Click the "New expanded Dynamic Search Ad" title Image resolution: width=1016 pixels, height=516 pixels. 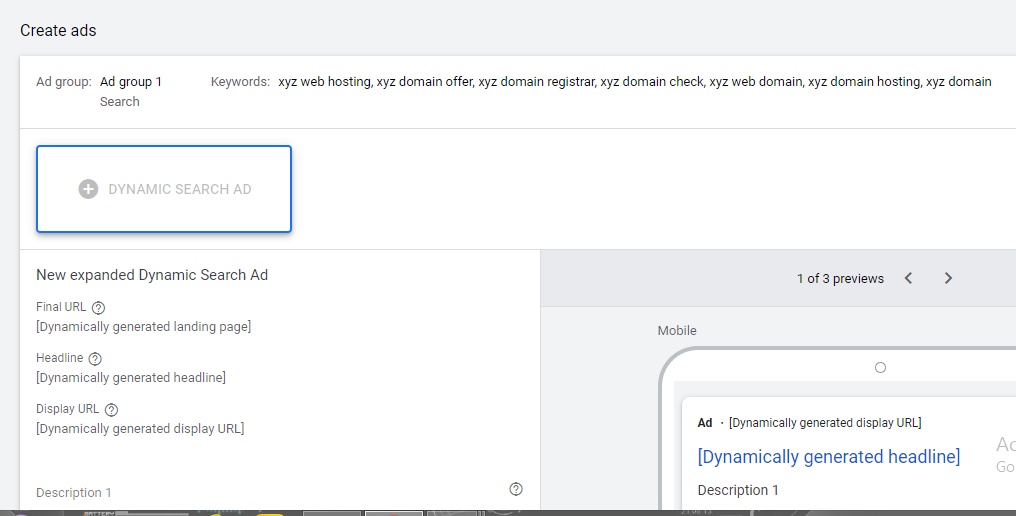pos(152,275)
